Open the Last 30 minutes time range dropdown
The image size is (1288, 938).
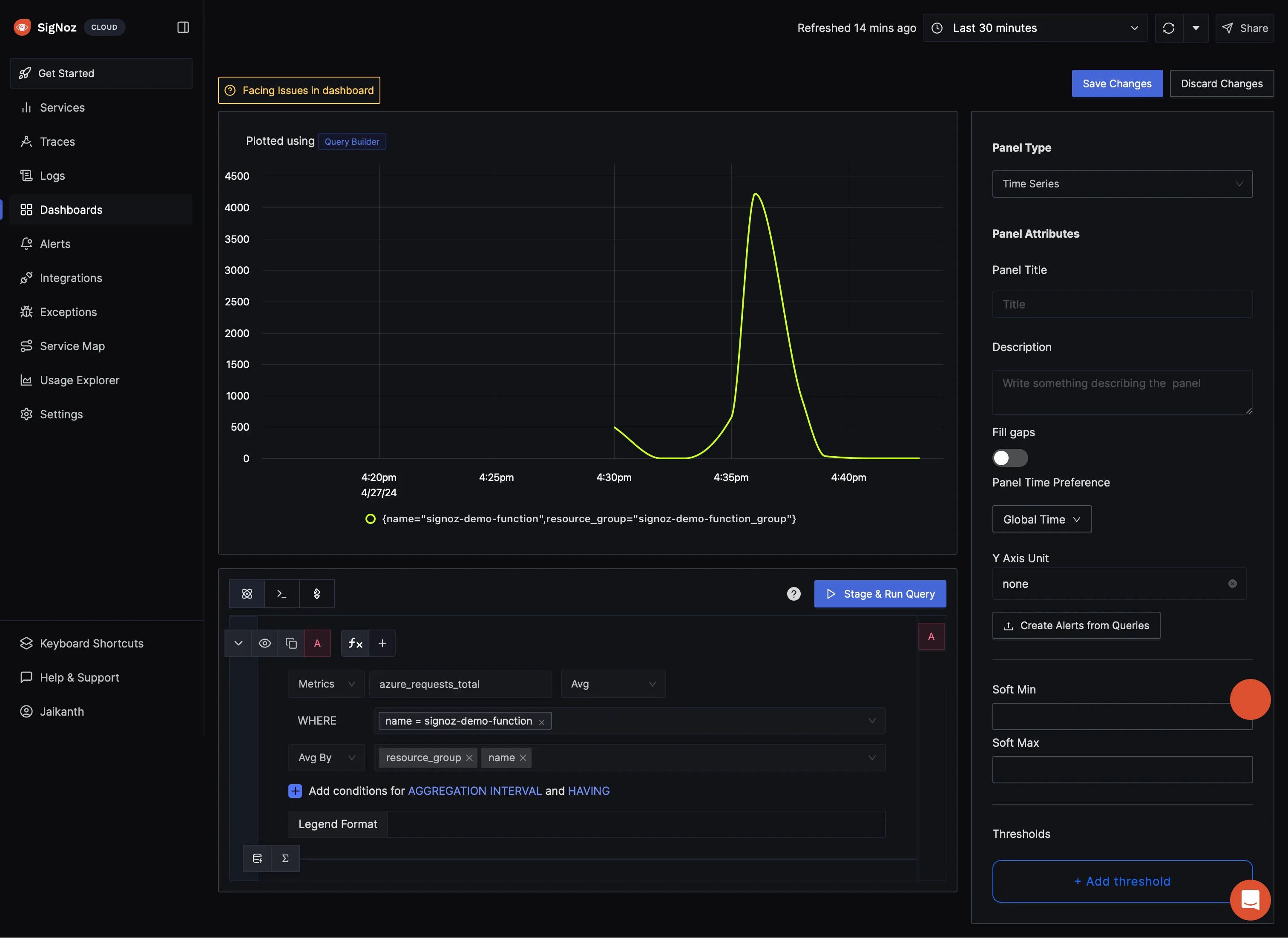click(x=1035, y=28)
